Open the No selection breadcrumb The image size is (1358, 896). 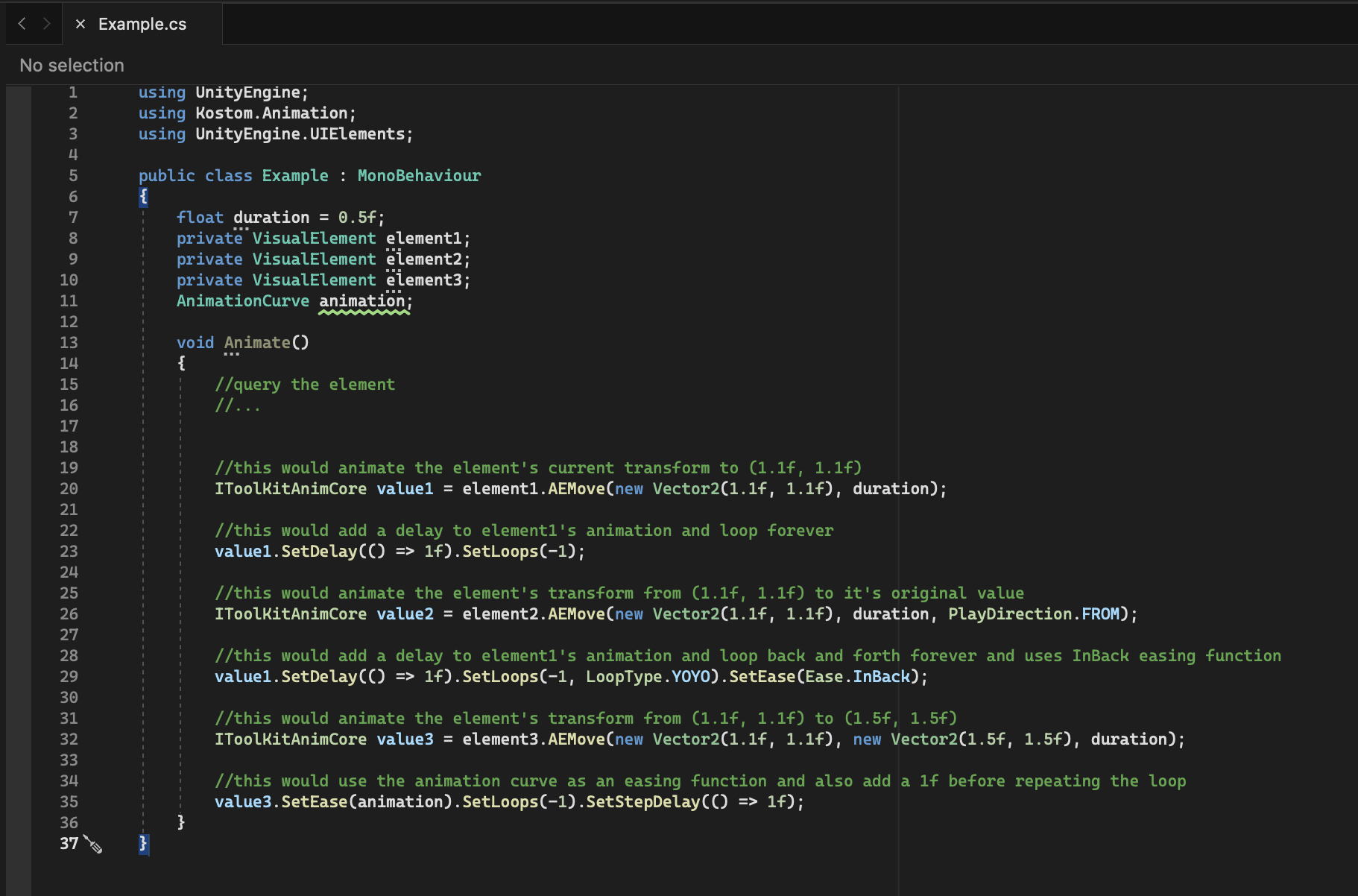pyautogui.click(x=72, y=66)
